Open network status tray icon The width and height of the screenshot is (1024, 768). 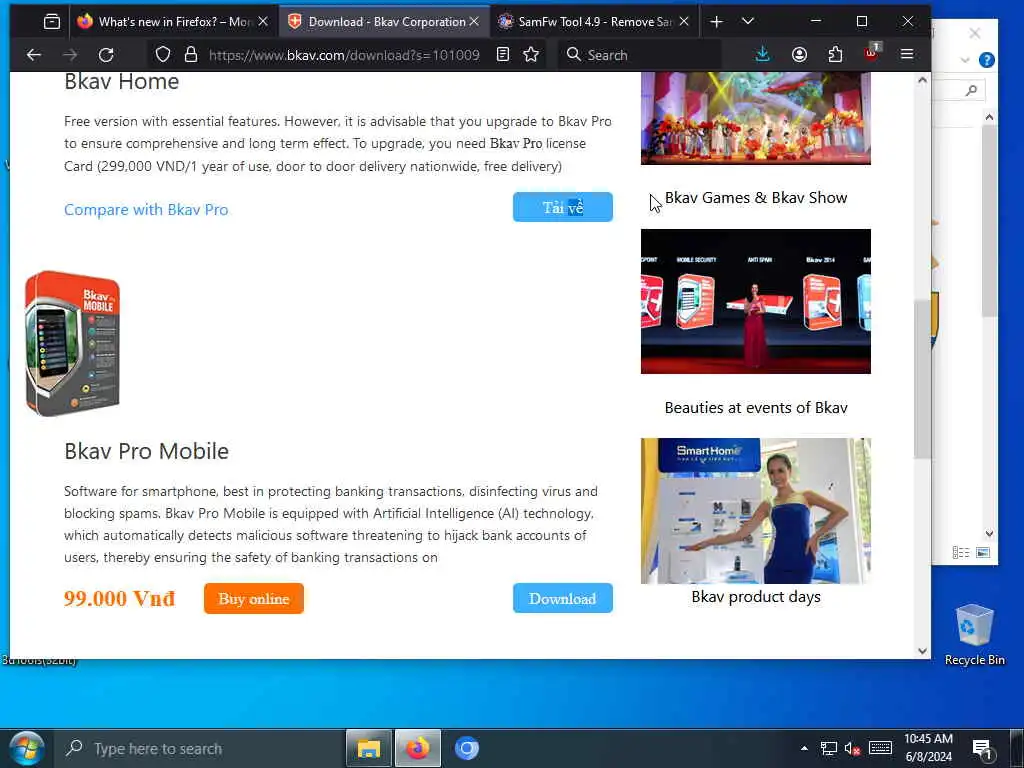tap(829, 748)
